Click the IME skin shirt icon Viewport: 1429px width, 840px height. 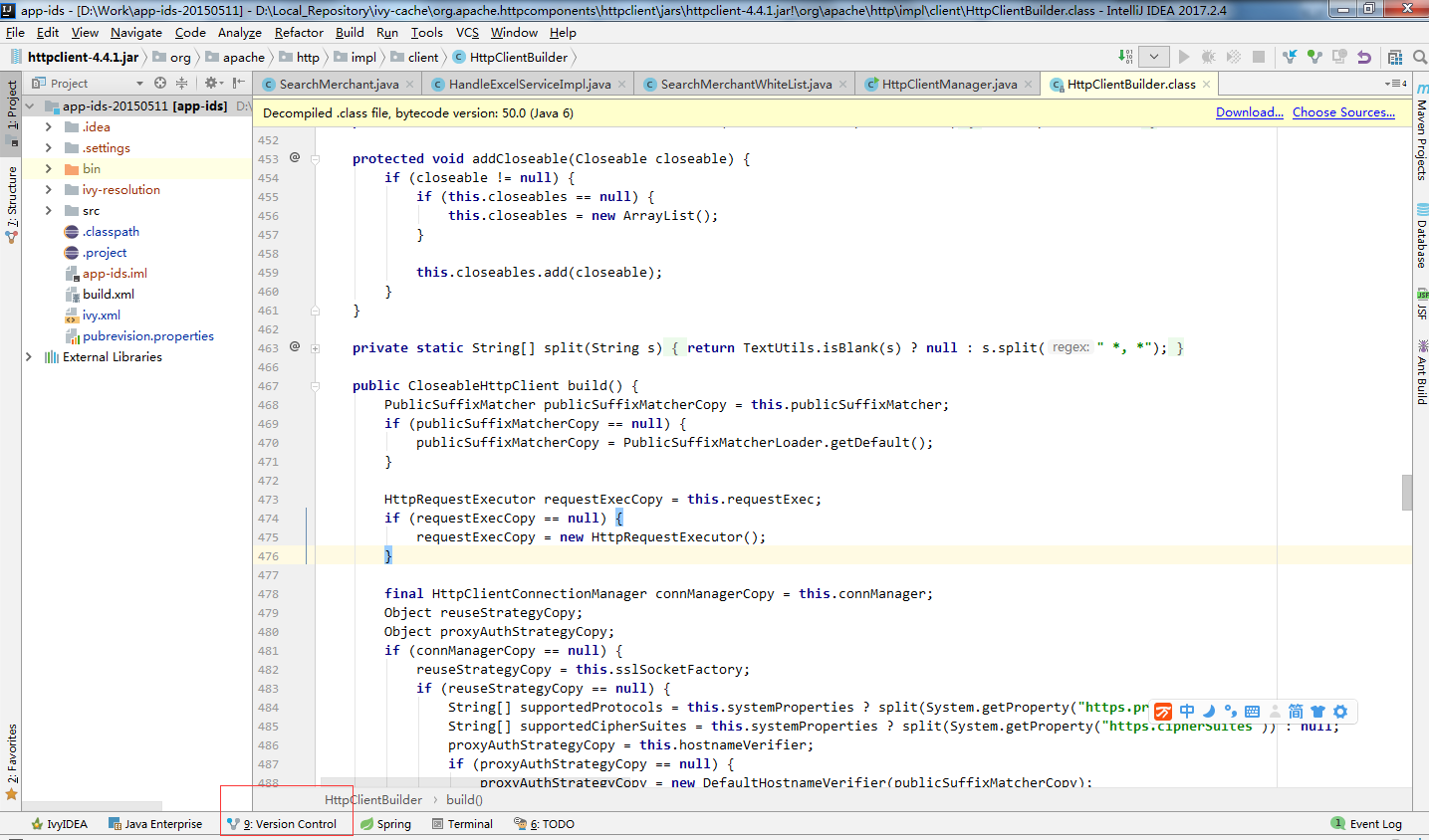coord(1317,712)
